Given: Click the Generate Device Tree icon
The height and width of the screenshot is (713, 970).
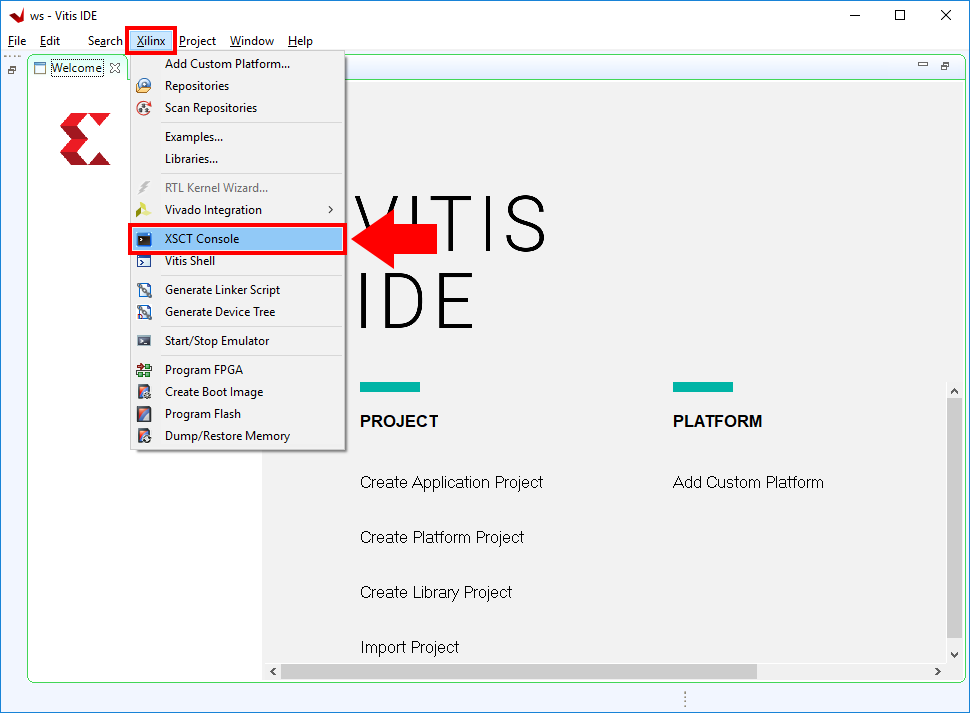Looking at the screenshot, I should (144, 312).
